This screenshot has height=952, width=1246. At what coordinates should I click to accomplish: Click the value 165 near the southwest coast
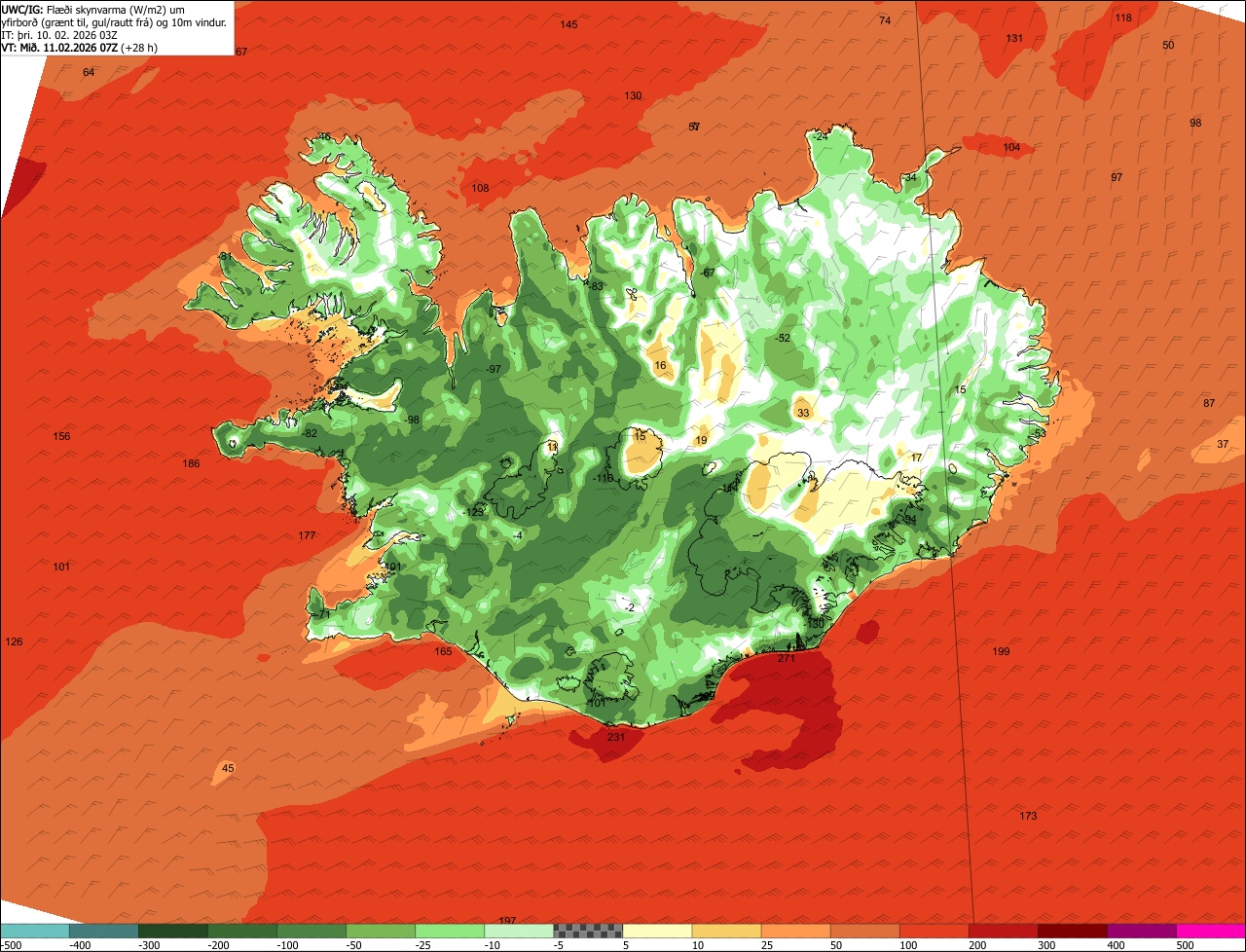tap(443, 651)
